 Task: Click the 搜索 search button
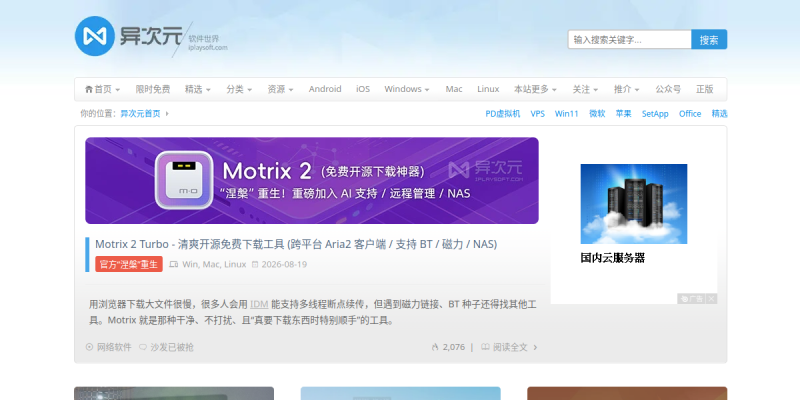709,39
